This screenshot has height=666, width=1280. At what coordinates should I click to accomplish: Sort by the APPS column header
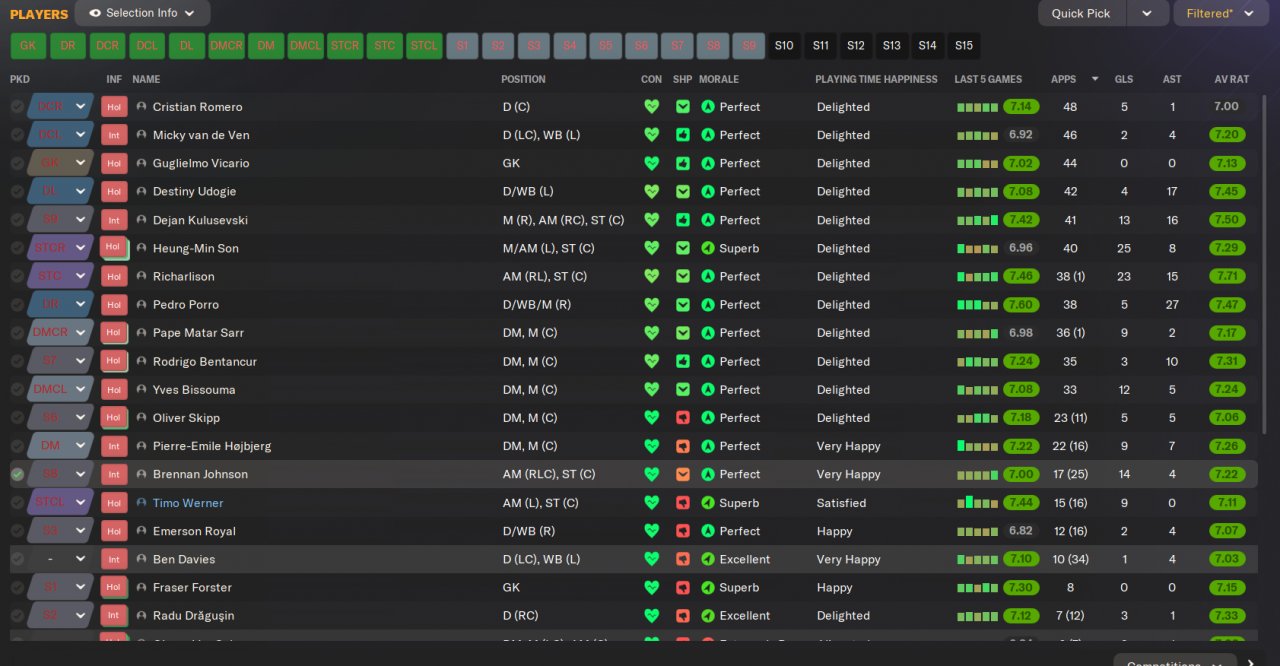pos(1064,79)
